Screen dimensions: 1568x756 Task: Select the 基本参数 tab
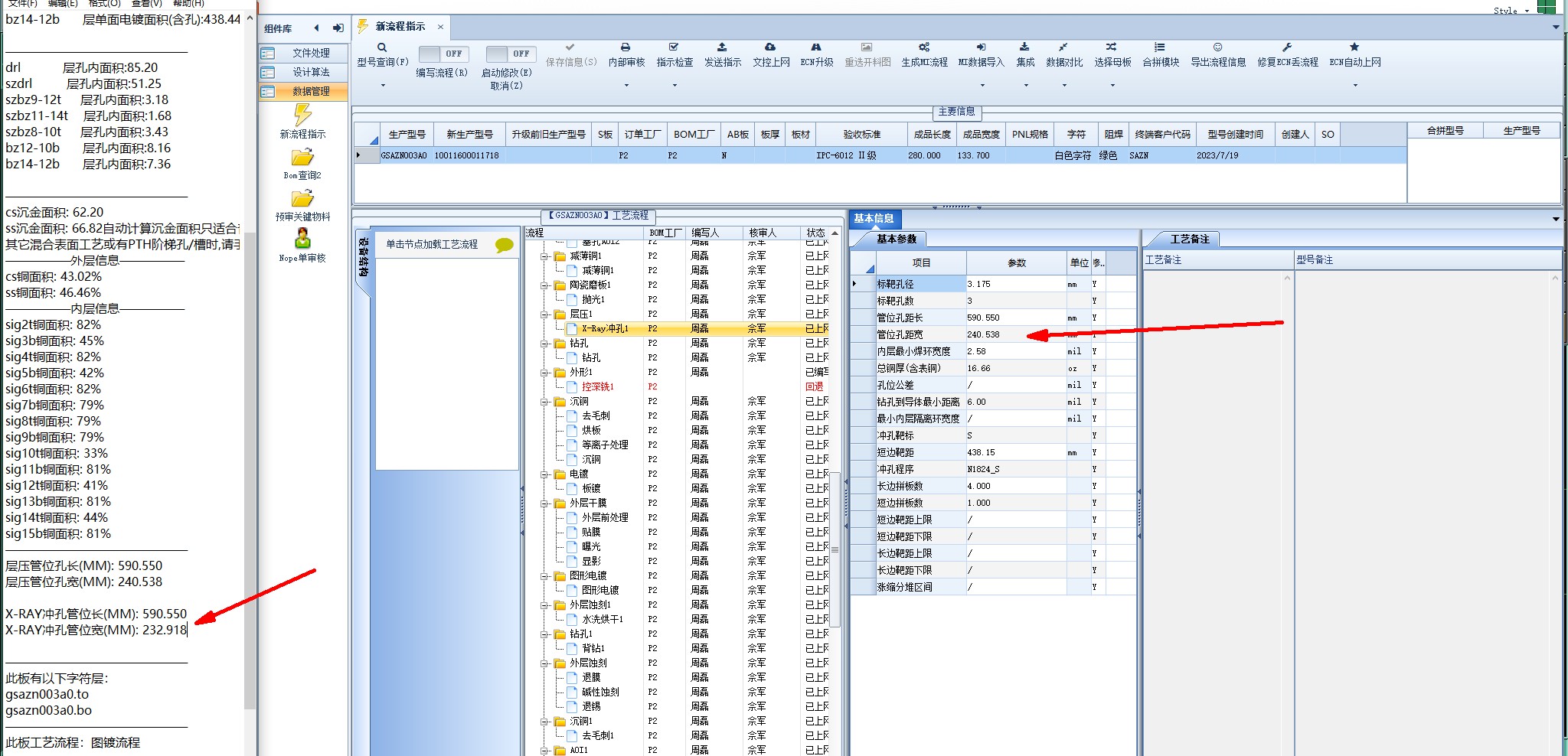pyautogui.click(x=896, y=240)
